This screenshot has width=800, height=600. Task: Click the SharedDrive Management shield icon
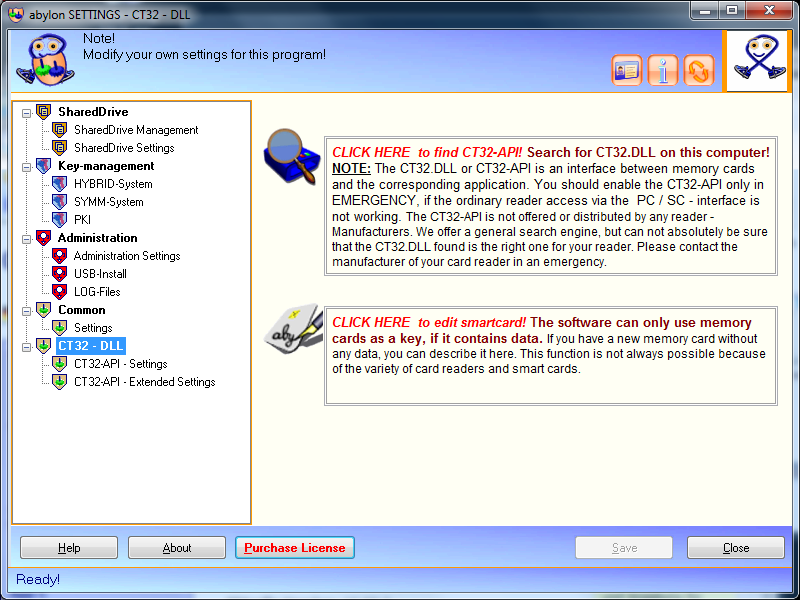click(x=60, y=130)
